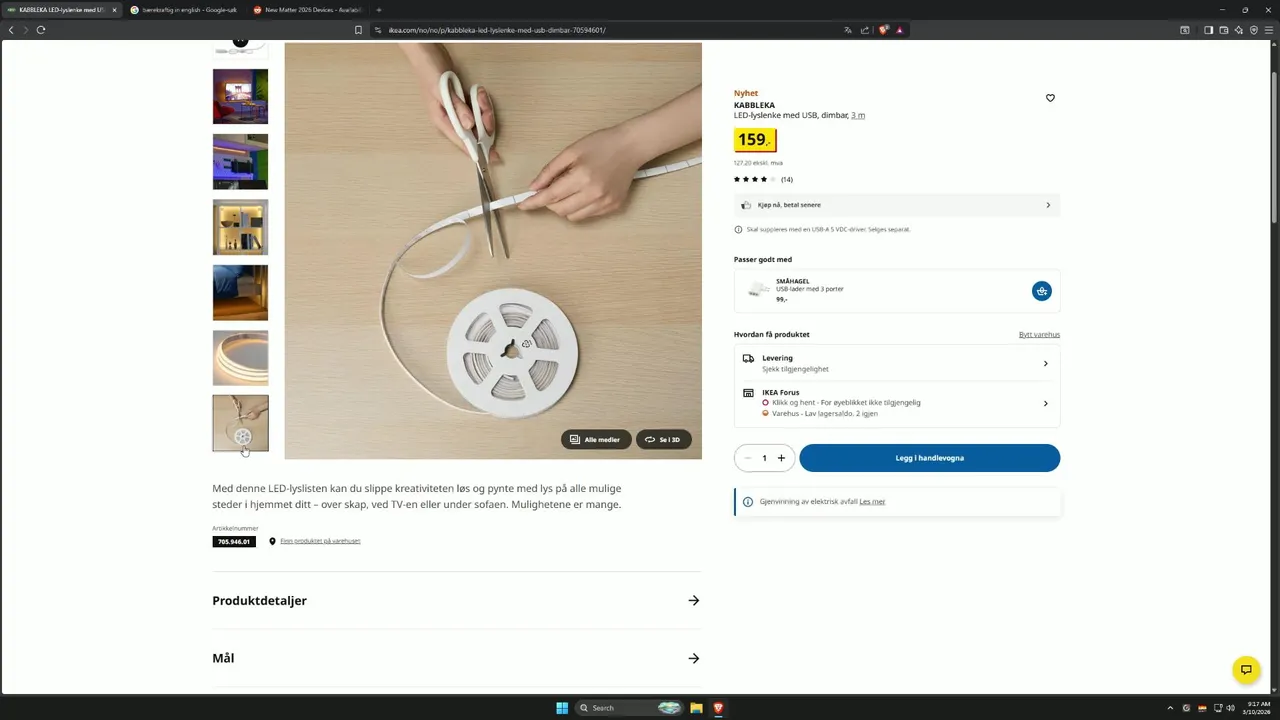Click the Se i 3D button
1280x720 pixels.
pyautogui.click(x=663, y=439)
